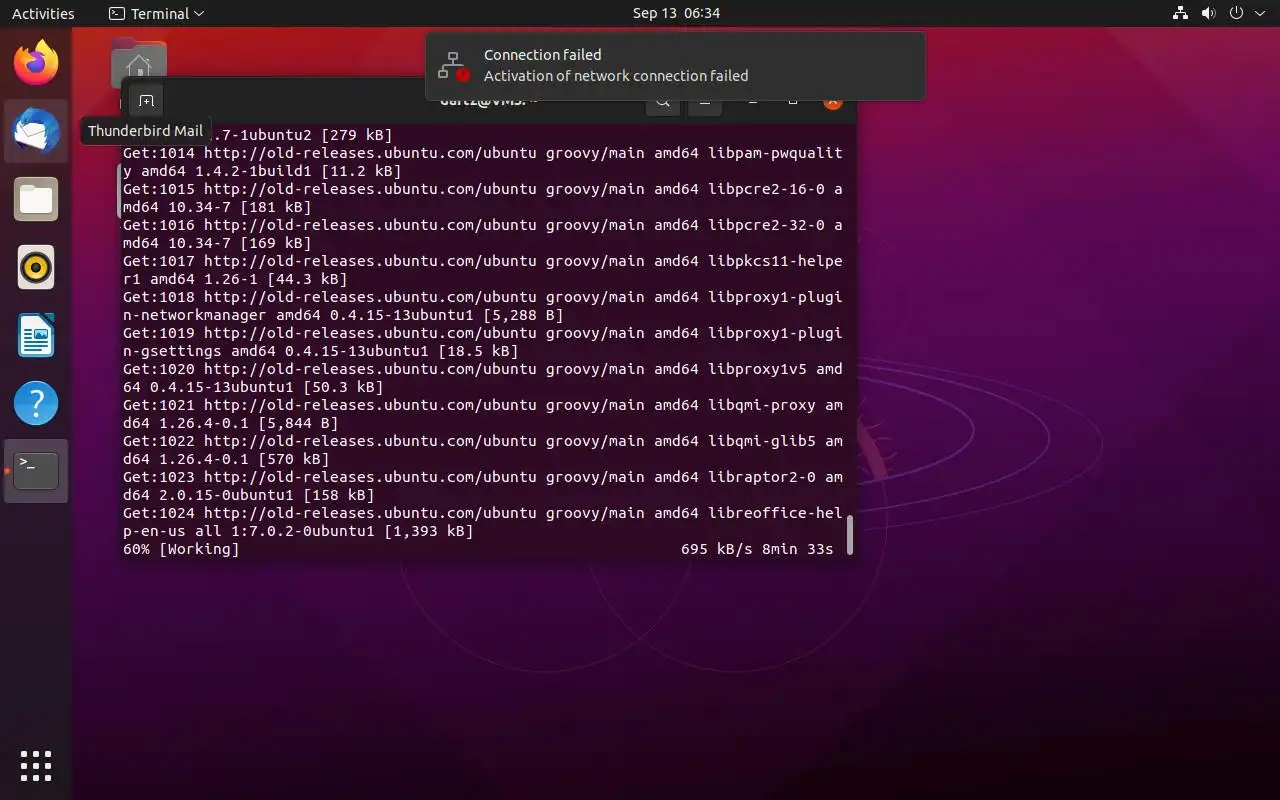The image size is (1280, 800).
Task: Open the clock calendar showing Sep 13 06:34
Action: (676, 13)
